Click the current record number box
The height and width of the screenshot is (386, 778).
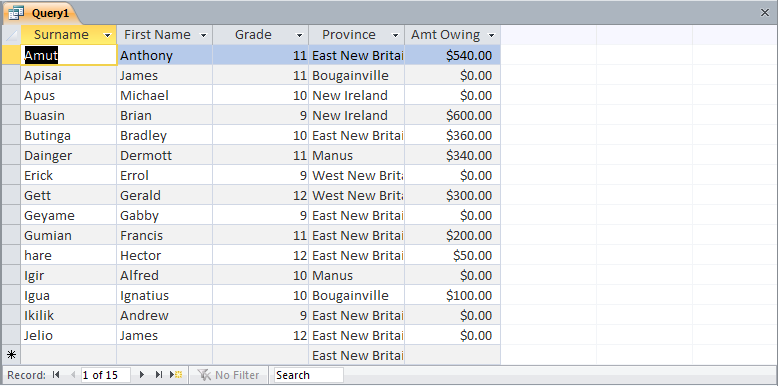coord(106,375)
